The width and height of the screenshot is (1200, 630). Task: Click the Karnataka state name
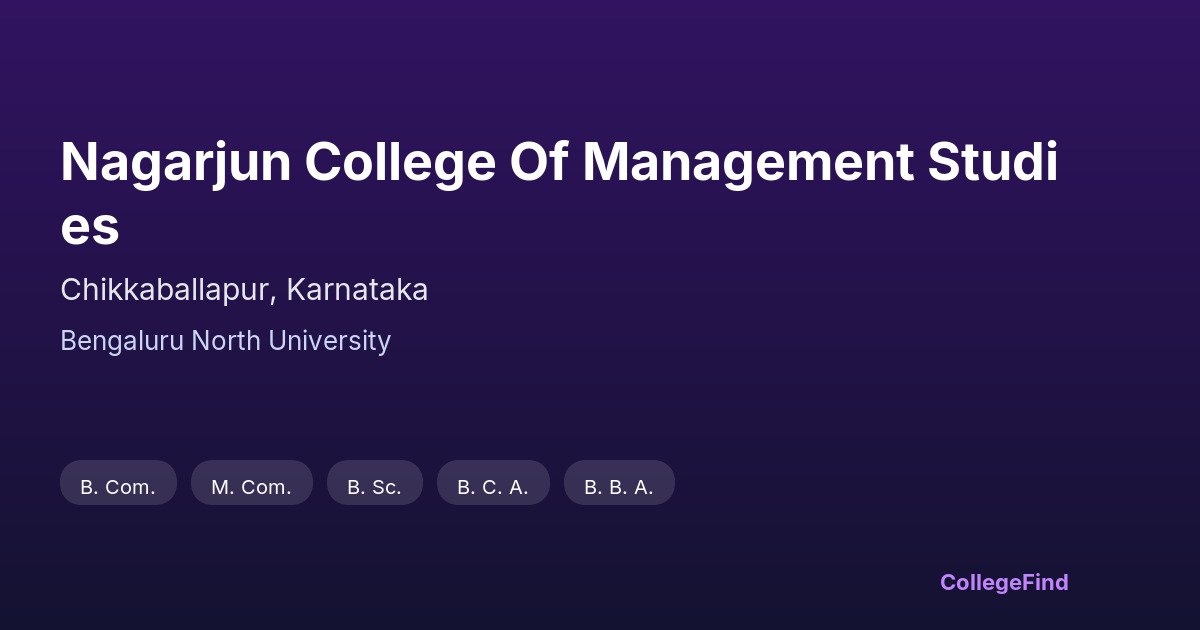357,290
